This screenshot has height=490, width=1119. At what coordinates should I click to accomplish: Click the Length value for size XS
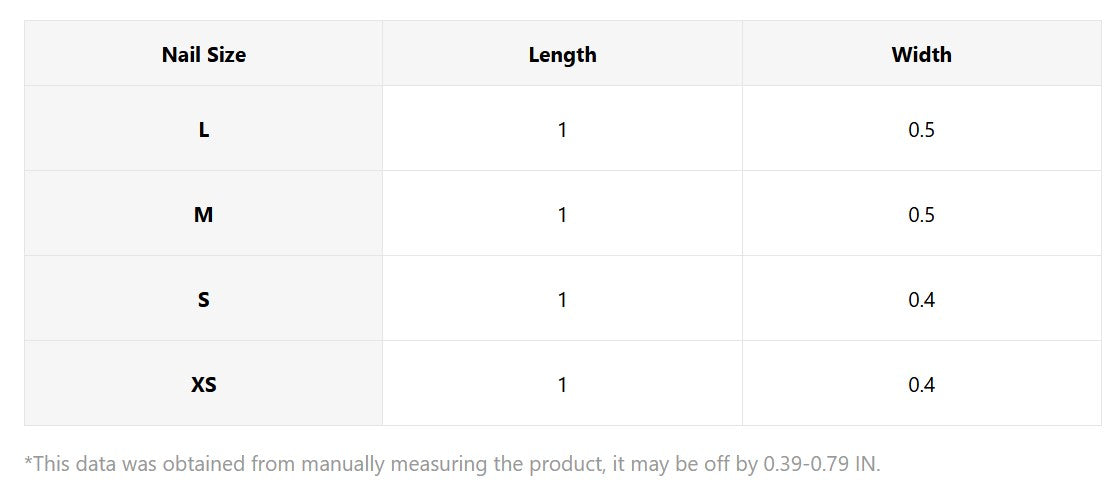(562, 385)
